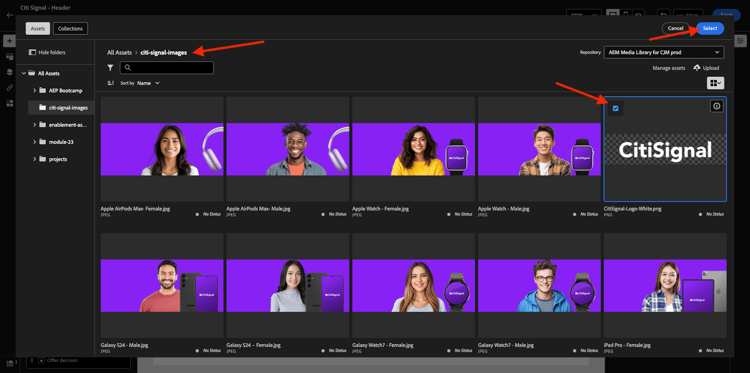Click the link icon in left sidebar
Image resolution: width=750 pixels, height=373 pixels.
(10, 88)
